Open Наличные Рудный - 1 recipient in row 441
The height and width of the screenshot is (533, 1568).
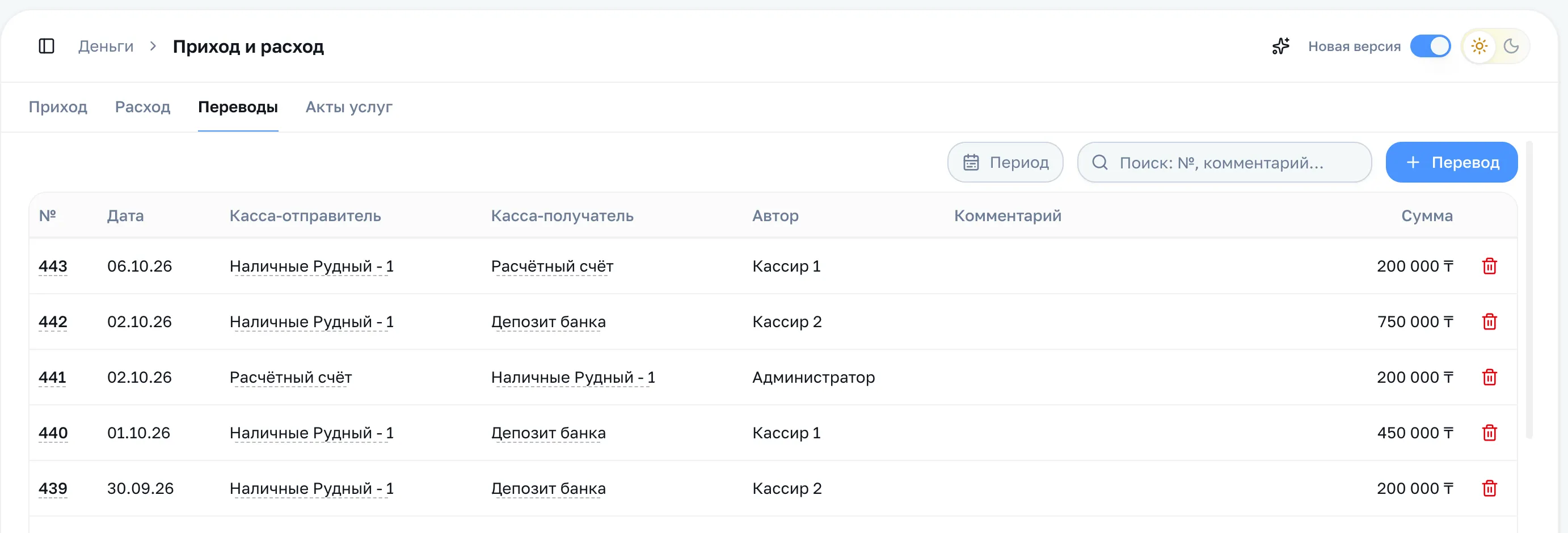click(x=574, y=377)
